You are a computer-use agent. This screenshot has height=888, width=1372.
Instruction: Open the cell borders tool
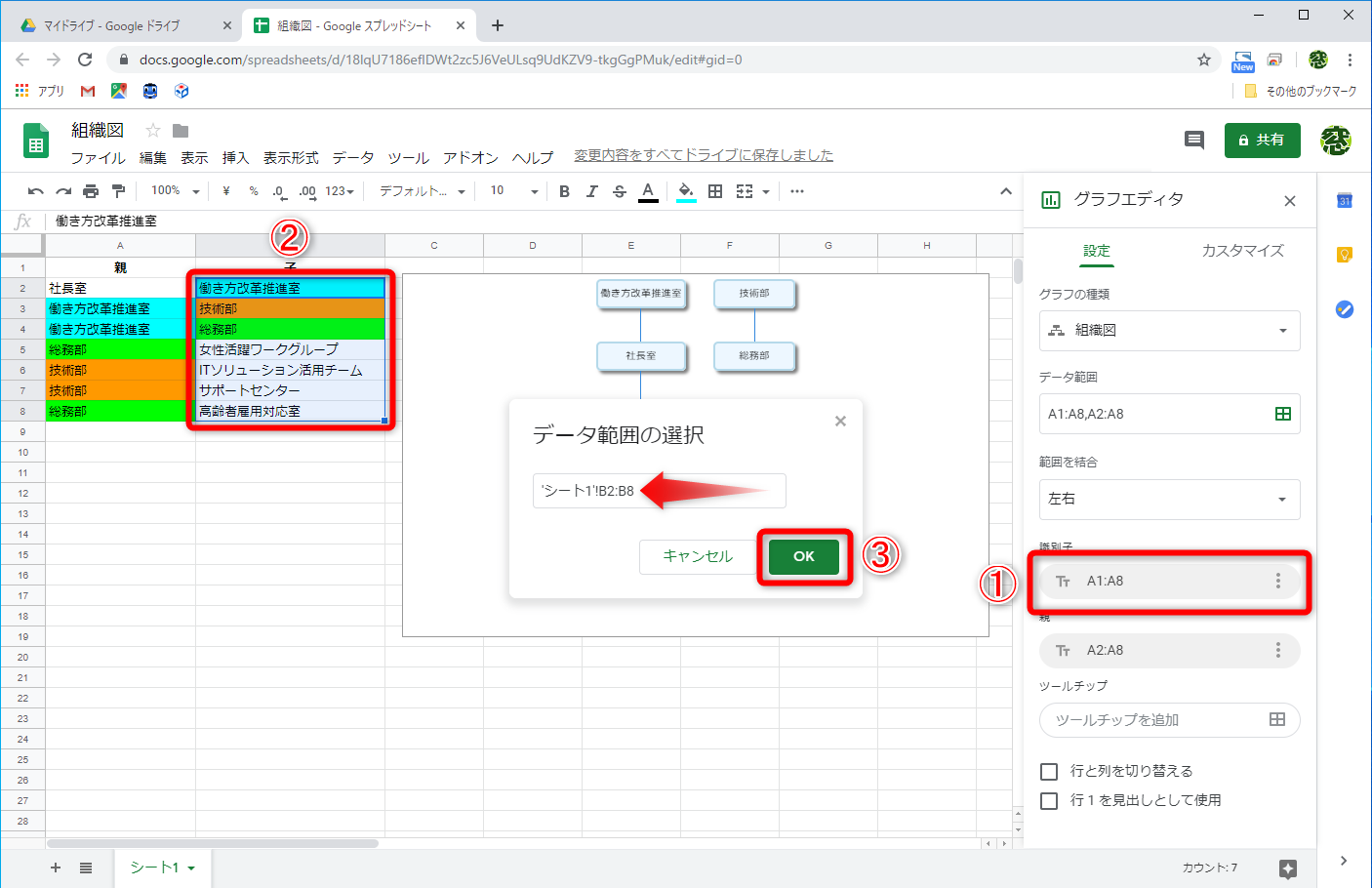click(715, 191)
